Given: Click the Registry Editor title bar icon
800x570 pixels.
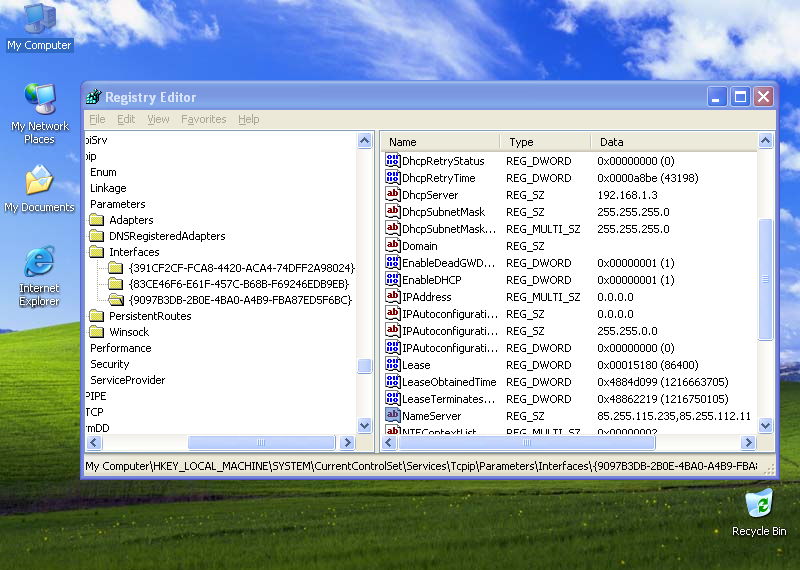Looking at the screenshot, I should (94, 96).
